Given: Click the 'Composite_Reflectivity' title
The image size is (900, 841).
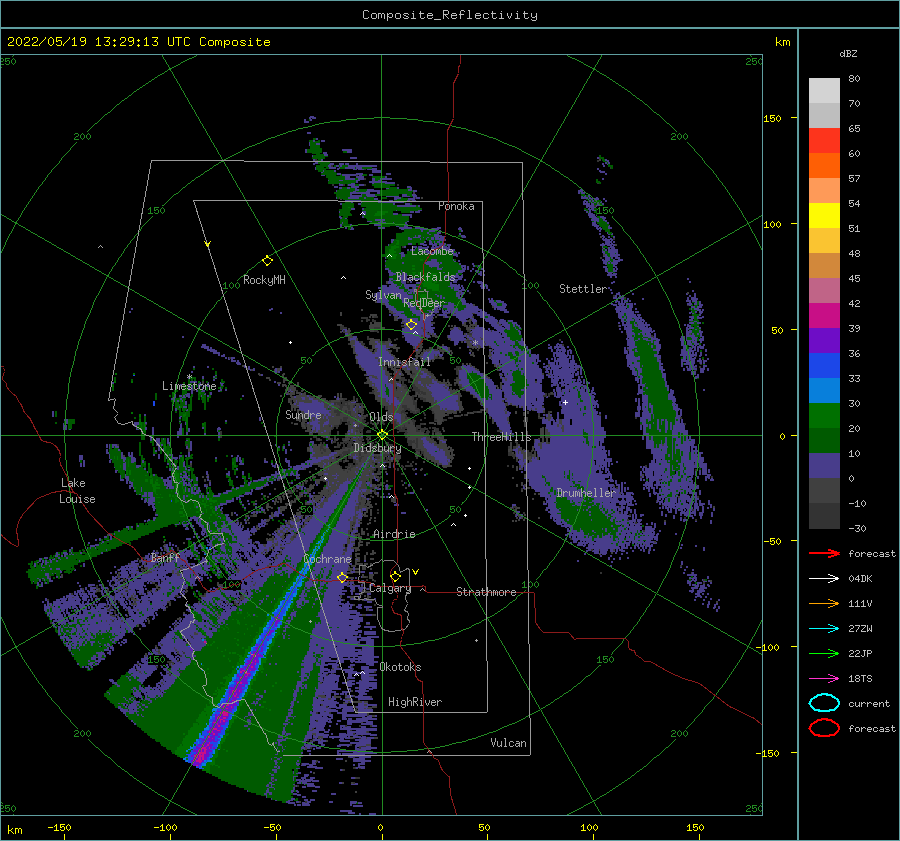Looking at the screenshot, I should (x=450, y=15).
